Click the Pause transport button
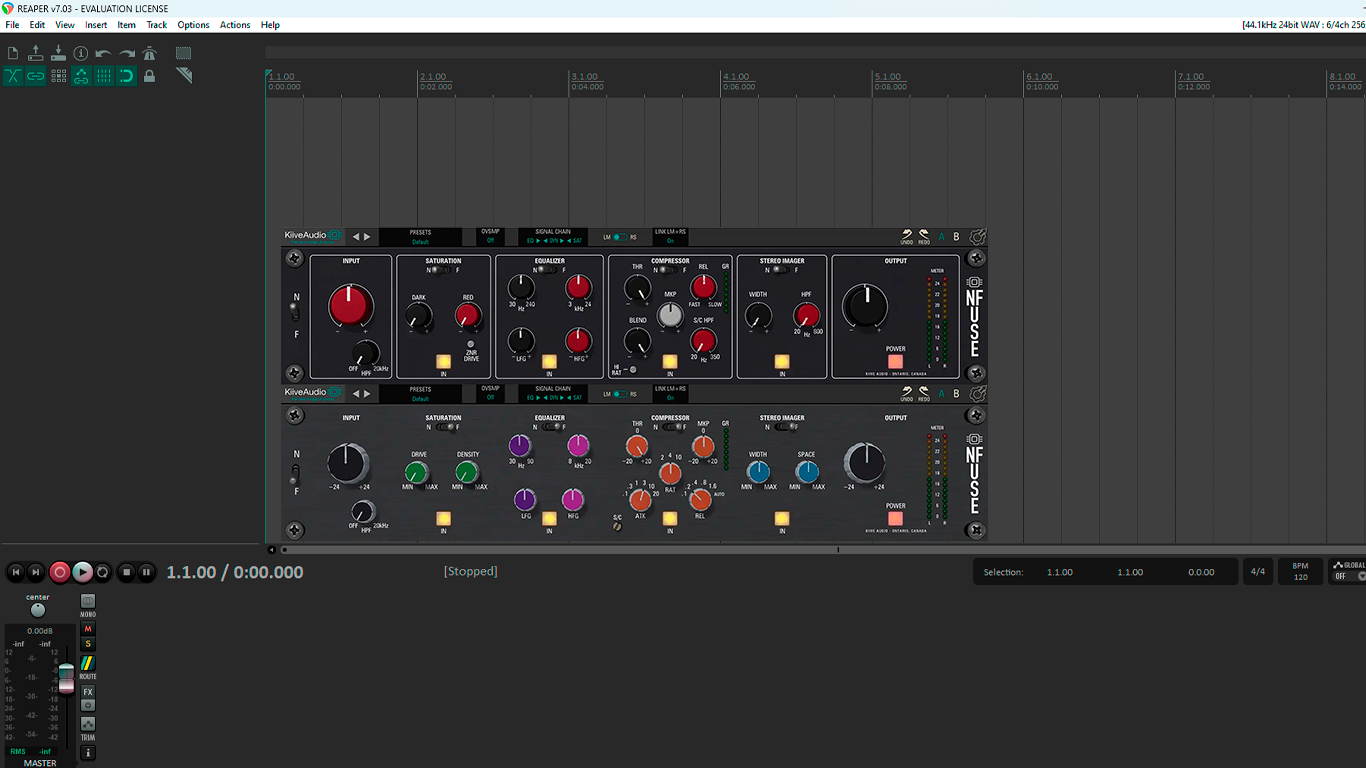This screenshot has height=768, width=1366. (146, 572)
